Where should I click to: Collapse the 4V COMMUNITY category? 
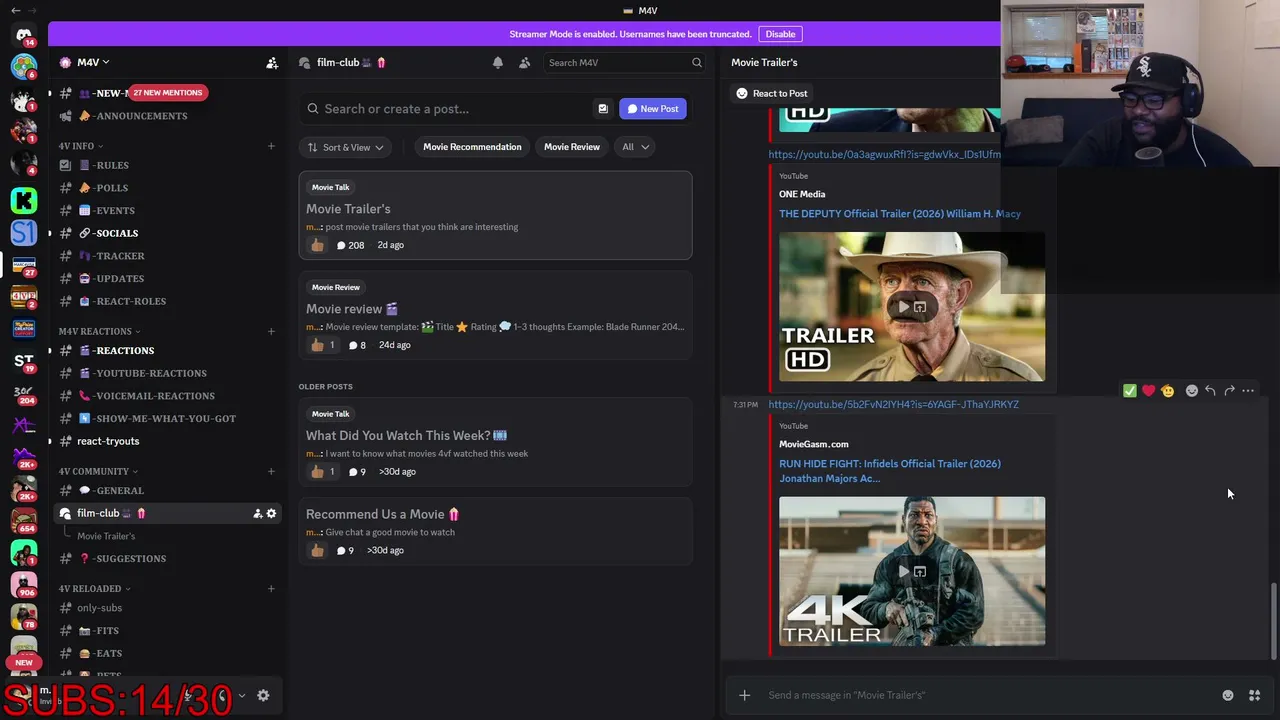pos(98,471)
